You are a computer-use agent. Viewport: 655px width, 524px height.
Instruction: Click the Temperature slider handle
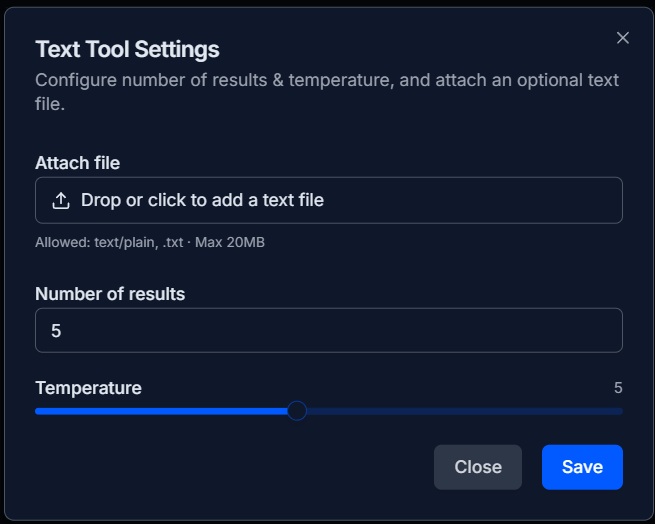296,411
